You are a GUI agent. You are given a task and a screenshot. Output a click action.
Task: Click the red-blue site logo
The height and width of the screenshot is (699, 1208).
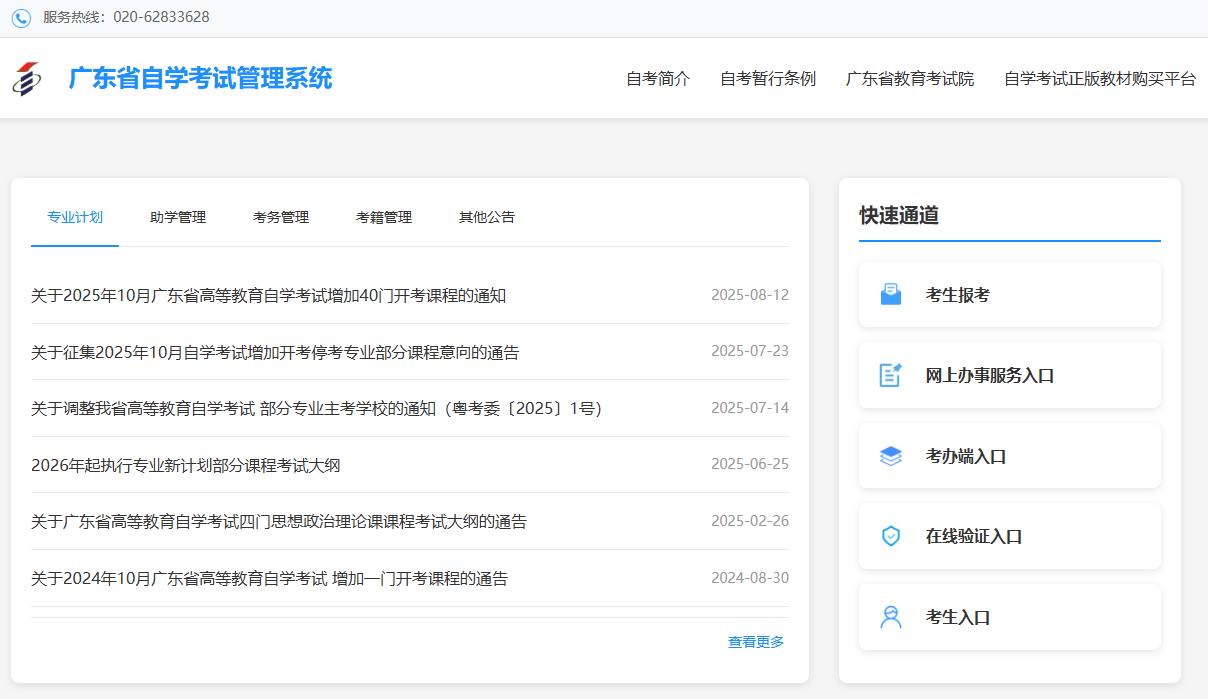pos(27,79)
